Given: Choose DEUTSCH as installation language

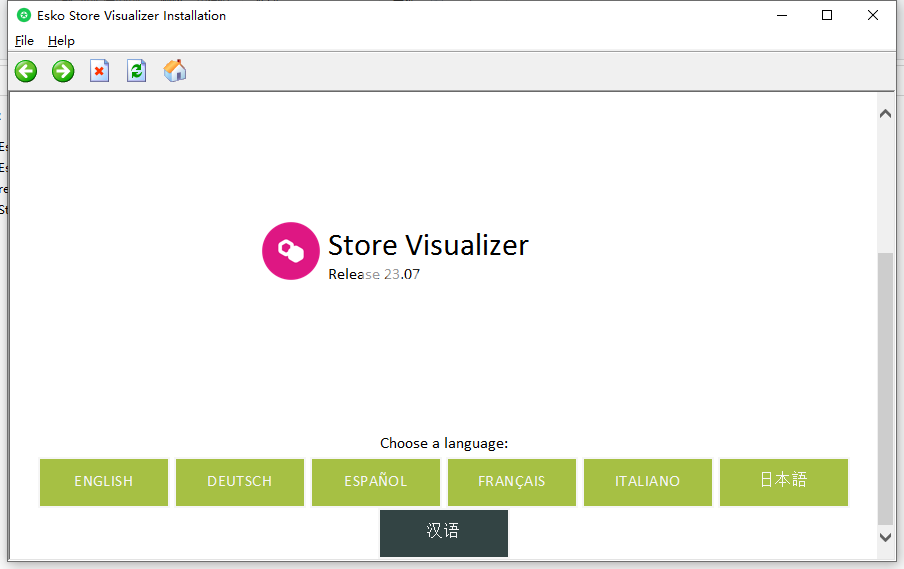Looking at the screenshot, I should 240,482.
